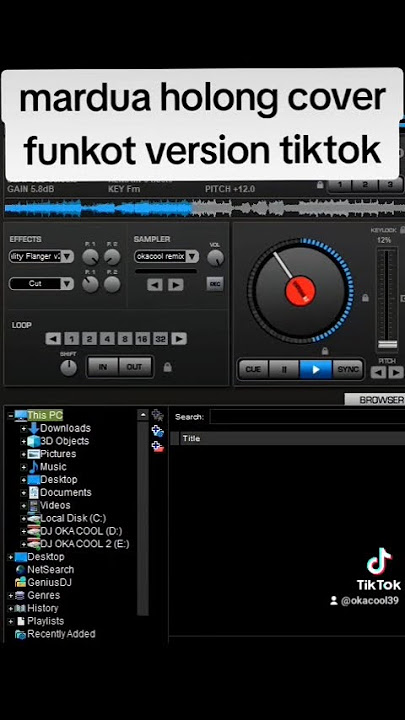405x720 pixels.
Task: Click the blue add virtual folder icon
Action: pyautogui.click(x=158, y=431)
